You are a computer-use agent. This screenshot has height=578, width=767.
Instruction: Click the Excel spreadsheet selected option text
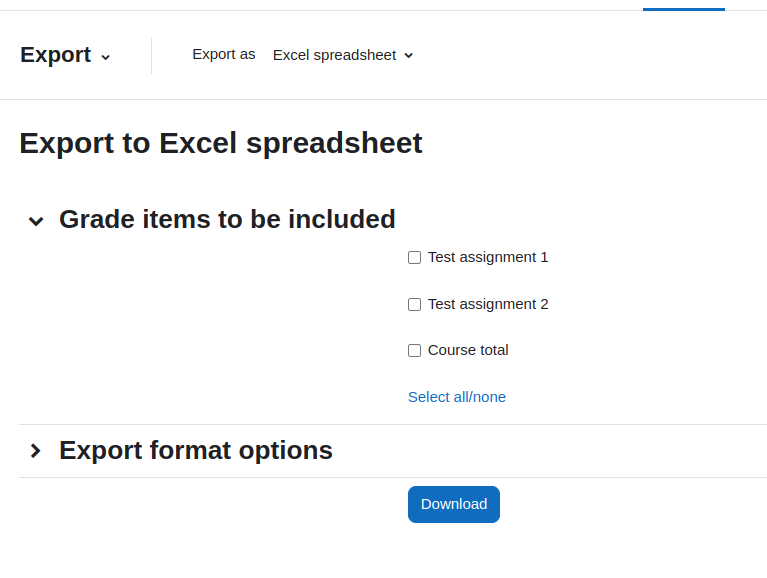(334, 55)
